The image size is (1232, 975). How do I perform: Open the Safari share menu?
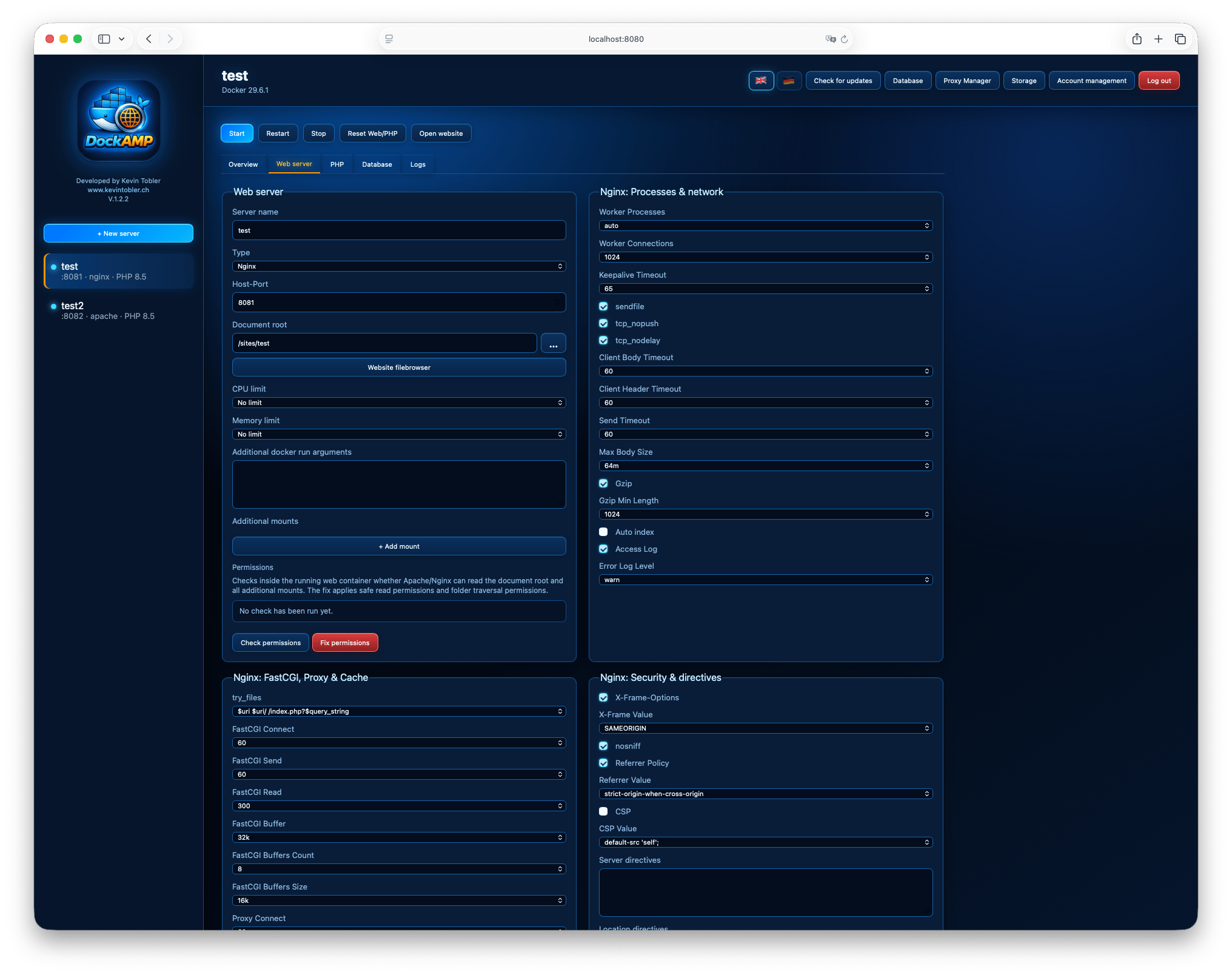click(1137, 39)
